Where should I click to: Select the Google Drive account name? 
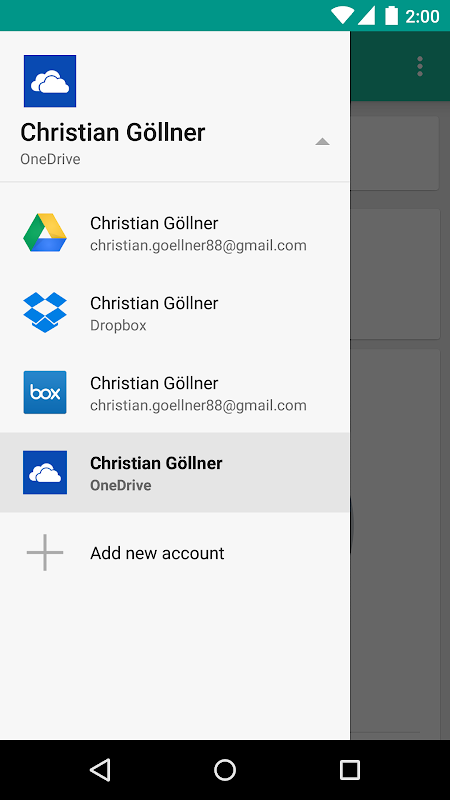coord(154,223)
